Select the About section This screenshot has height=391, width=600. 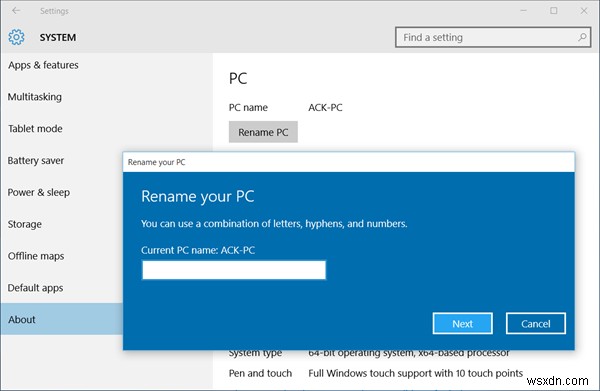(x=62, y=319)
